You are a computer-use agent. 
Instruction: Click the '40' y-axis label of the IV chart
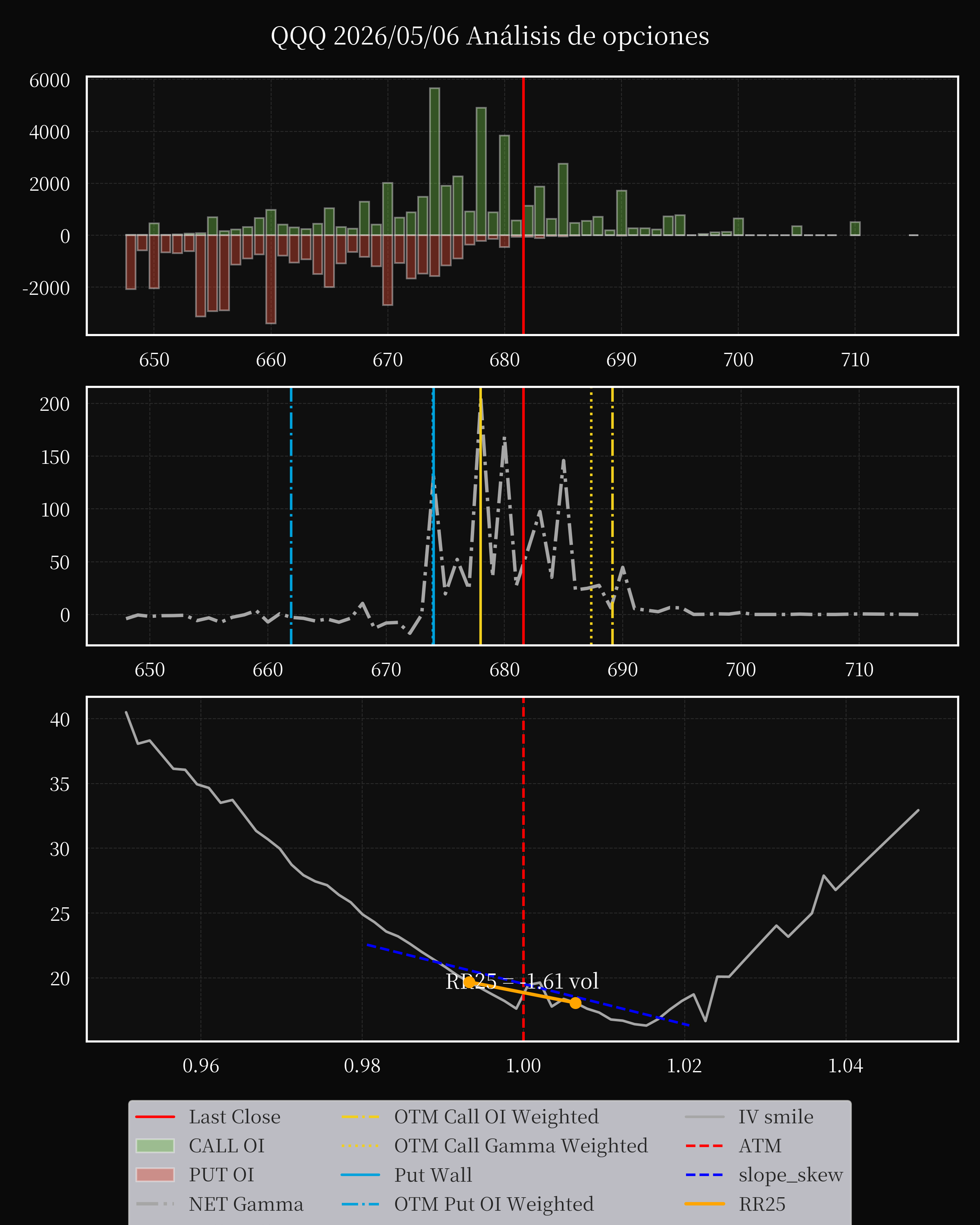pyautogui.click(x=60, y=719)
